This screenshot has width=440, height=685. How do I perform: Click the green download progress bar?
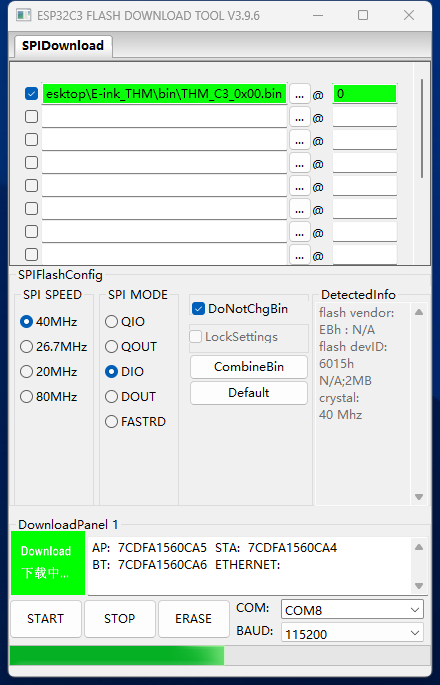click(x=117, y=656)
